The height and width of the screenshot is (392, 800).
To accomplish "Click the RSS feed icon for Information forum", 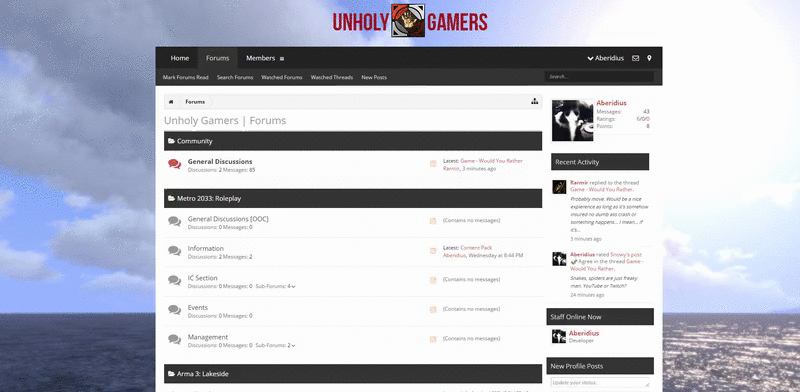I will point(433,251).
